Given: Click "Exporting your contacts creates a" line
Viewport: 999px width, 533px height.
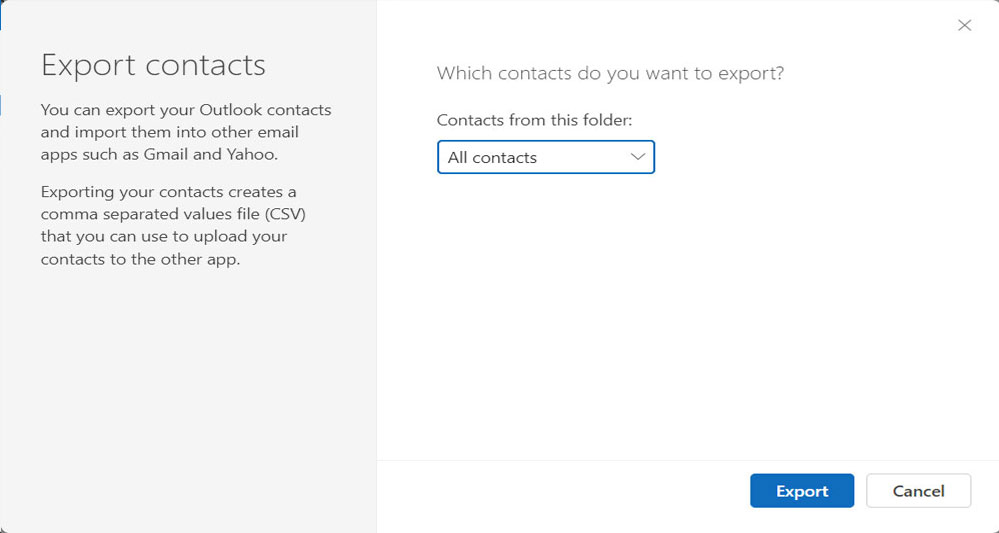Looking at the screenshot, I should pos(169,191).
